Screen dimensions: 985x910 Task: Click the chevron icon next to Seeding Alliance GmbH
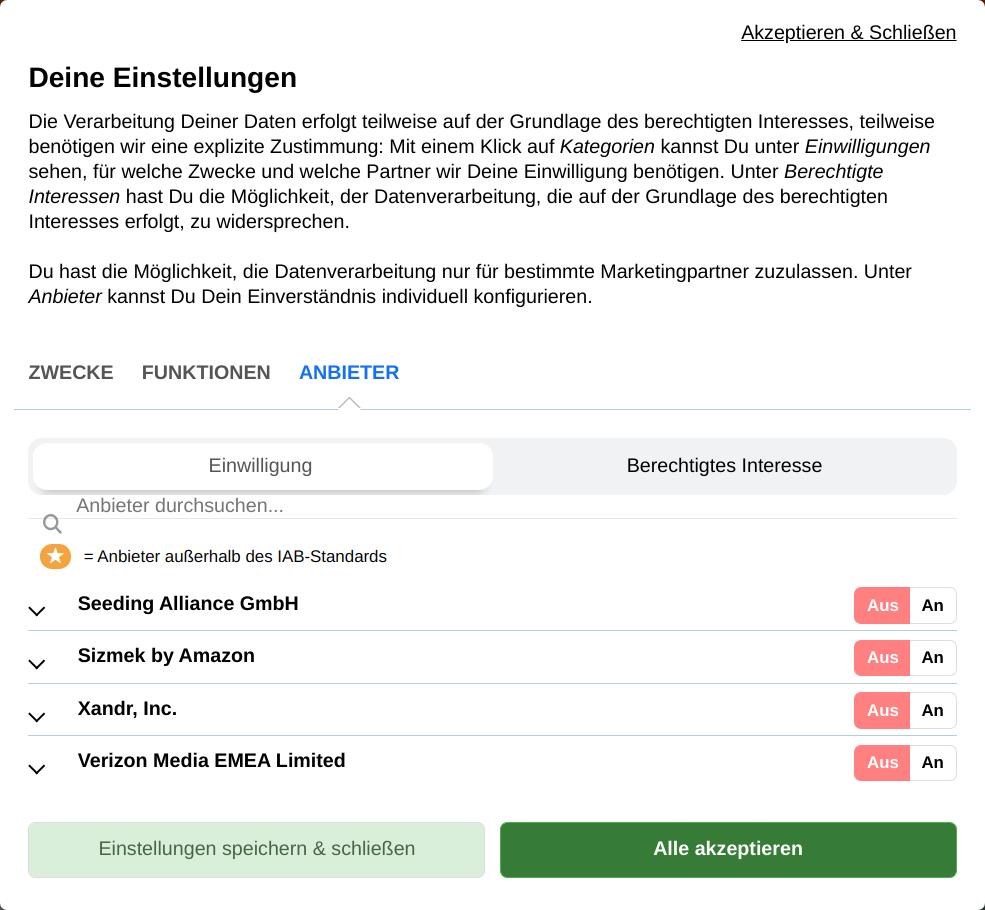point(37,611)
